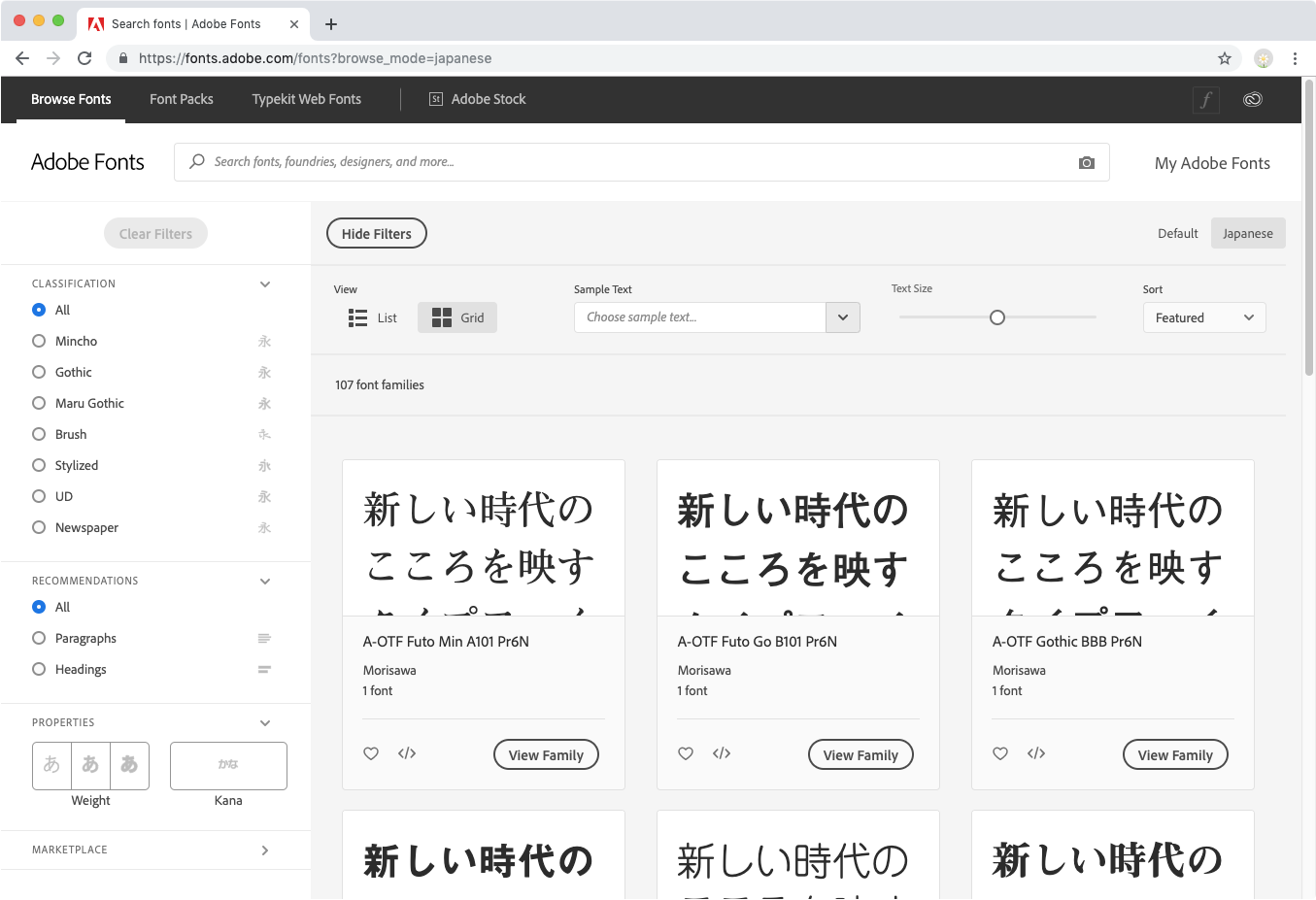The height and width of the screenshot is (900, 1316).
Task: Bookmark this page with the star icon
Action: click(x=1225, y=58)
